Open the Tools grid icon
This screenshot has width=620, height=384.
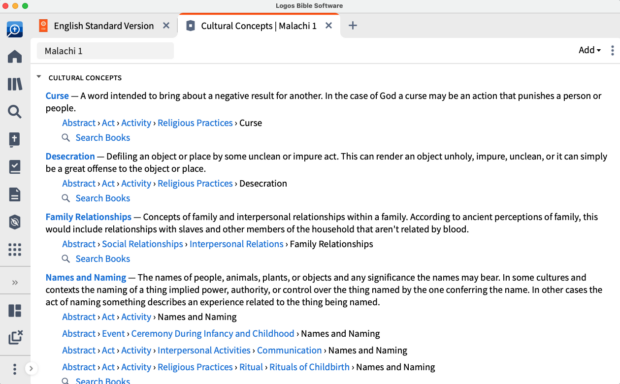15,250
